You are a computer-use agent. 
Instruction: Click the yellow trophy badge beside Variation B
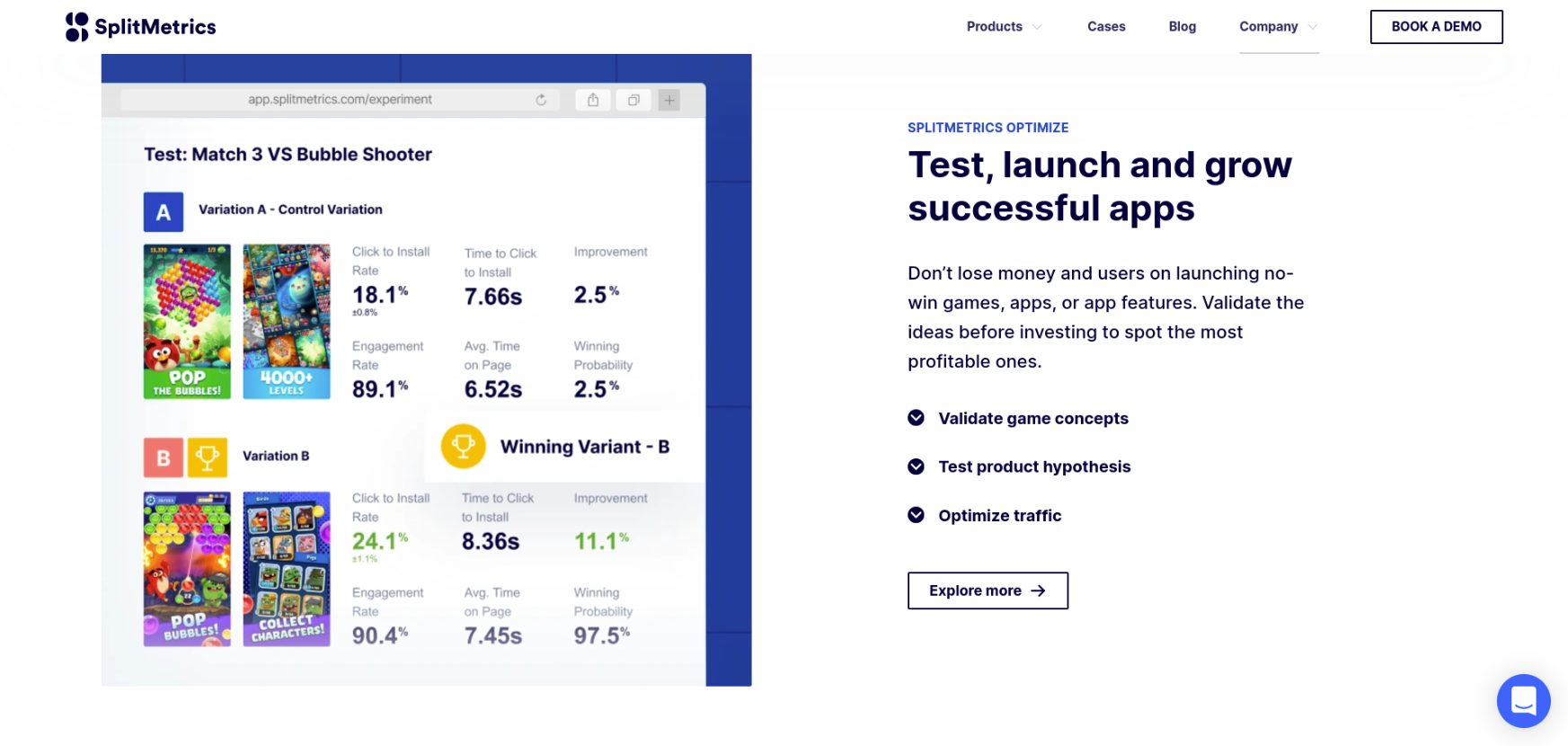[207, 457]
